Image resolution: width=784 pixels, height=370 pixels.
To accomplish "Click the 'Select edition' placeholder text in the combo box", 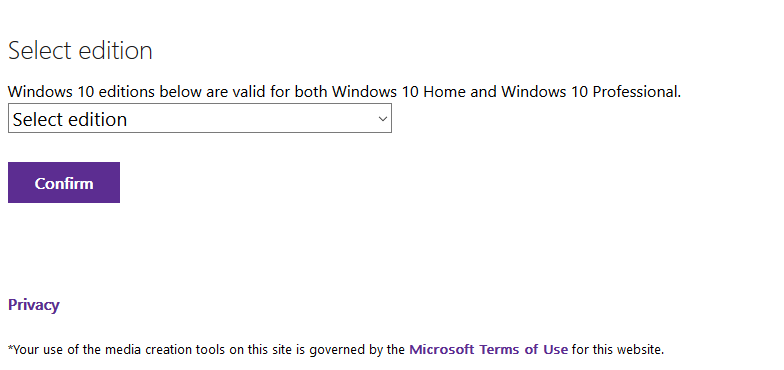I will pyautogui.click(x=70, y=119).
